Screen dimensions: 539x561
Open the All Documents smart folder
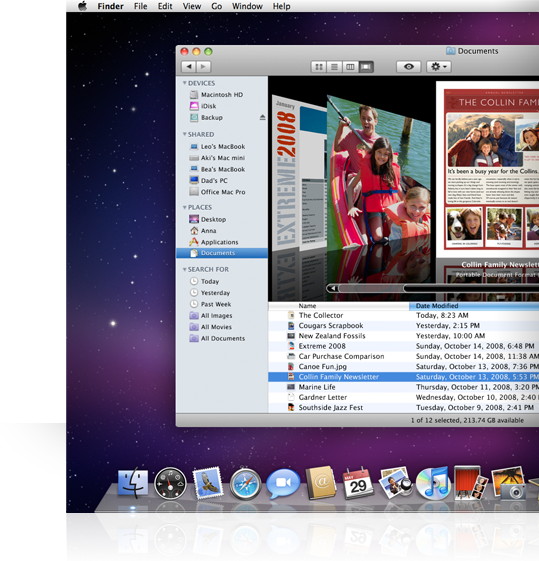tap(222, 338)
